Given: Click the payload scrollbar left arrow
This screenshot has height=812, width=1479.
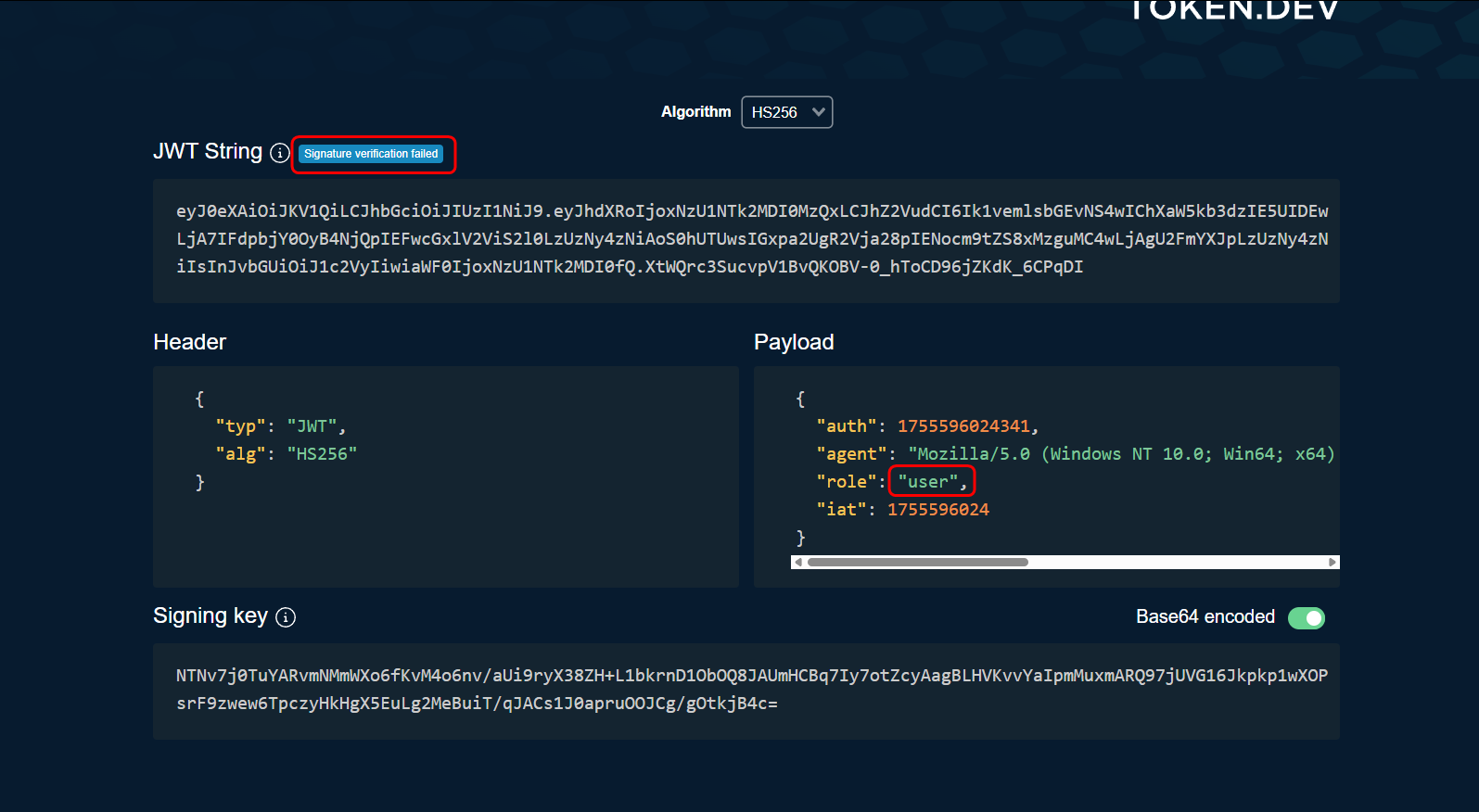Looking at the screenshot, I should tap(798, 563).
